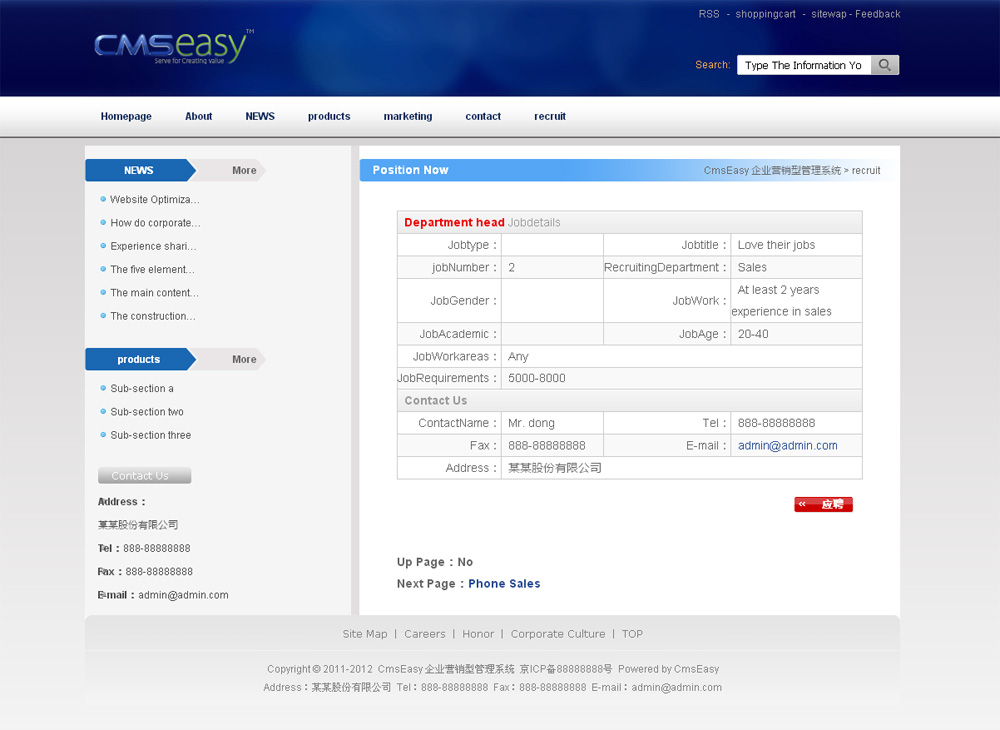Screen dimensions: 1000x730
Task: Click the Contact Us sidebar button
Action: click(x=144, y=476)
